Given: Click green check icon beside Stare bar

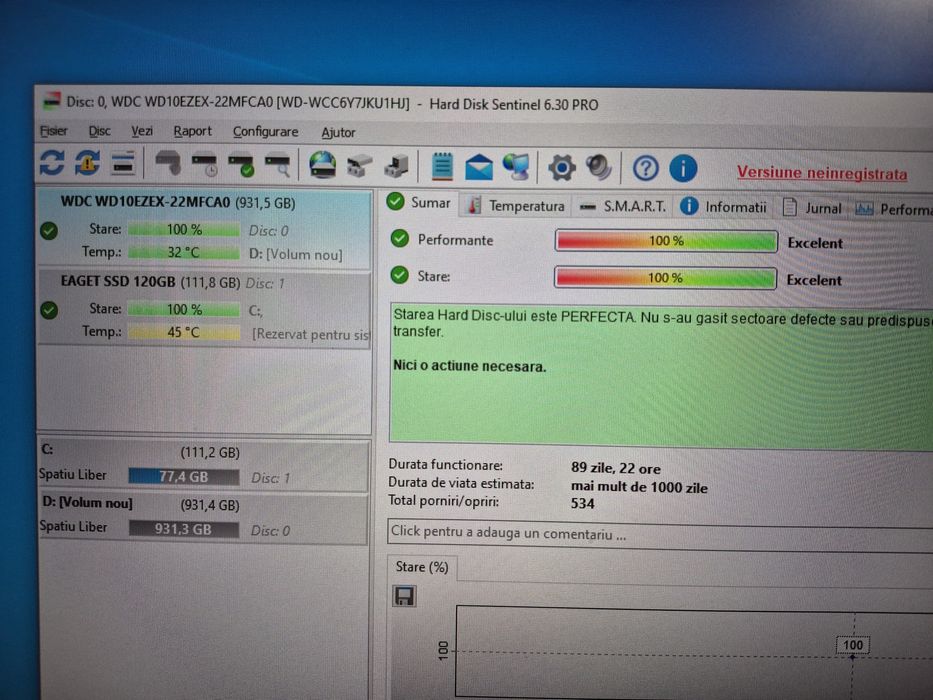Looking at the screenshot, I should coord(400,275).
